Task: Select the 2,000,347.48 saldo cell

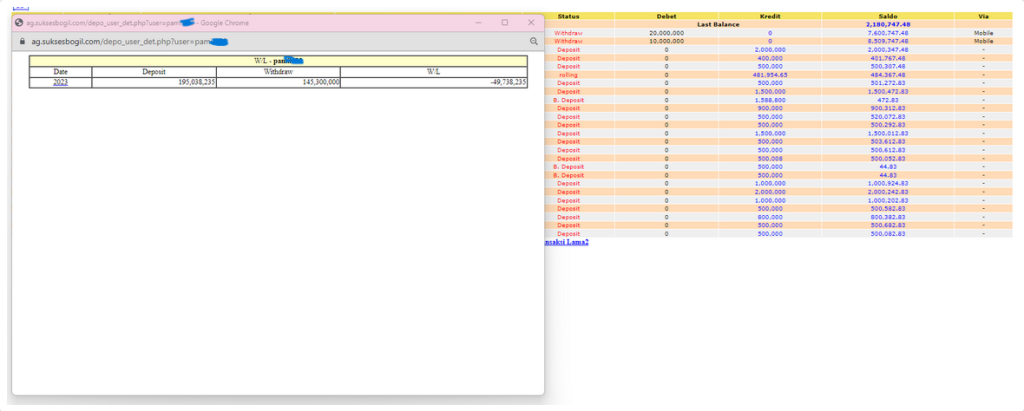Action: pyautogui.click(x=888, y=50)
